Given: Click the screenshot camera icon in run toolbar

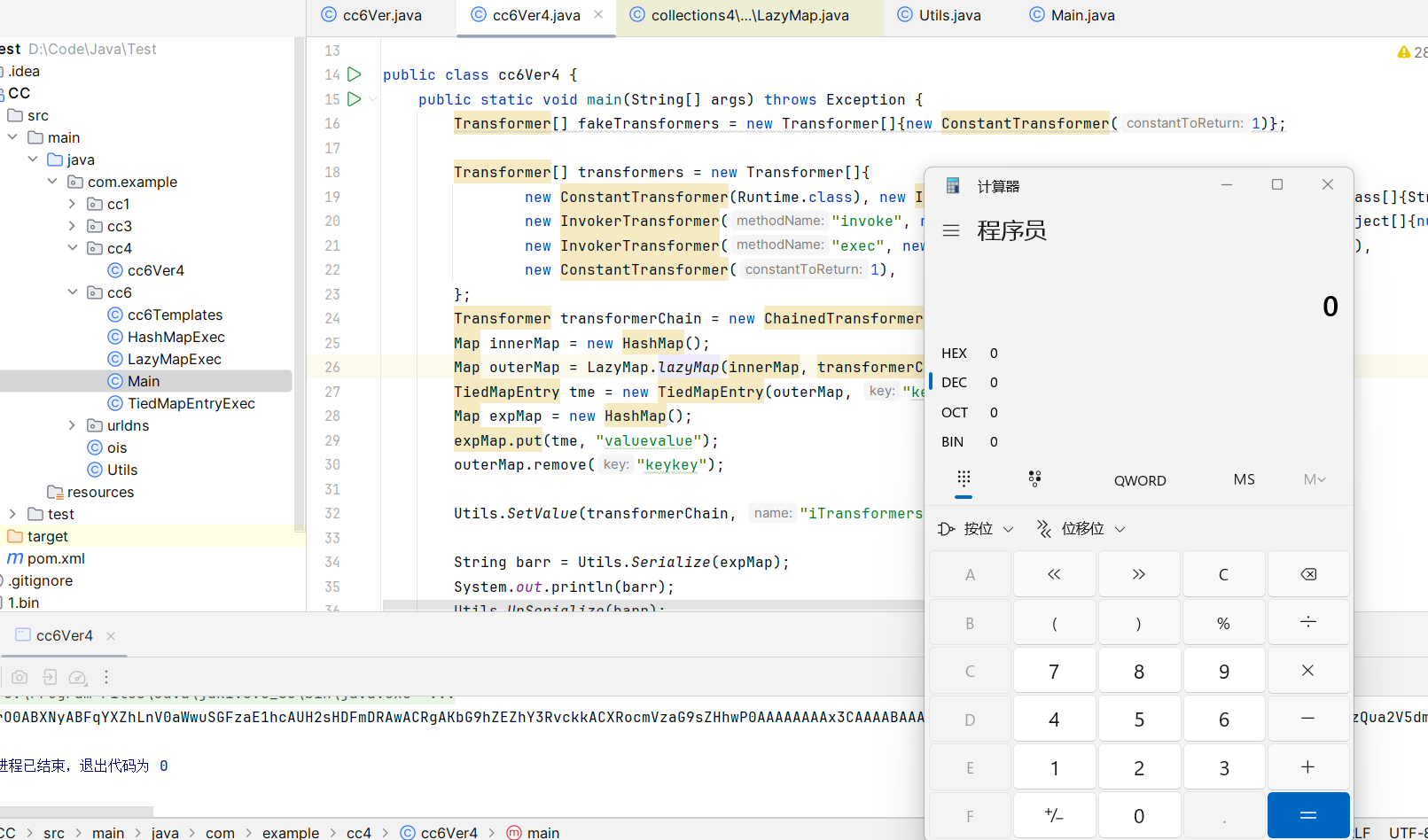Looking at the screenshot, I should (x=20, y=677).
